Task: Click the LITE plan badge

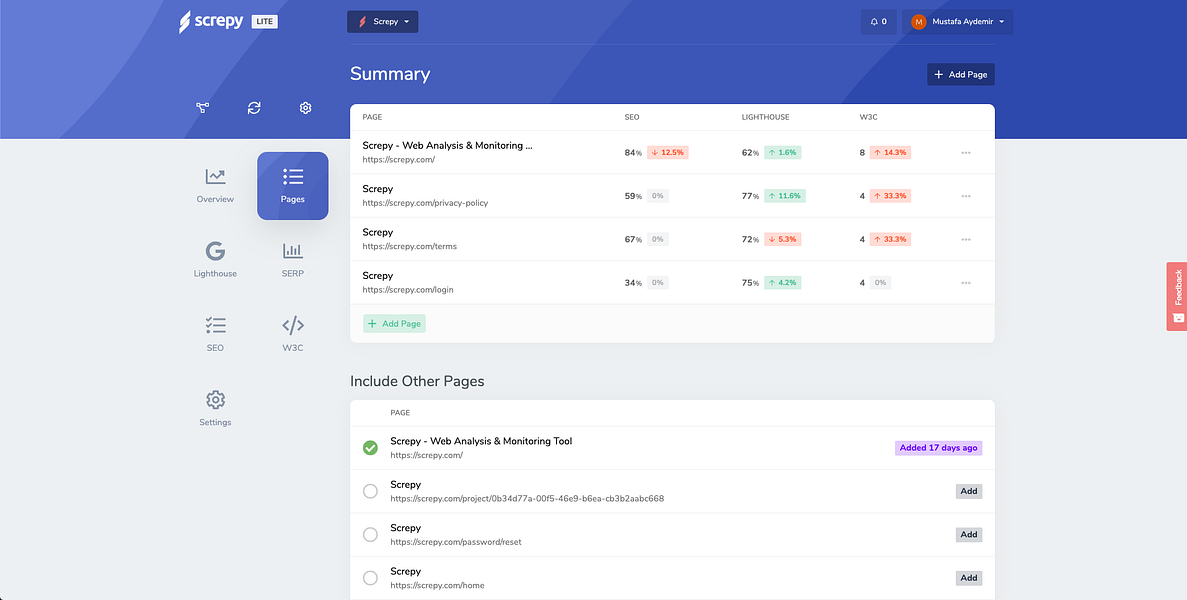Action: 265,22
